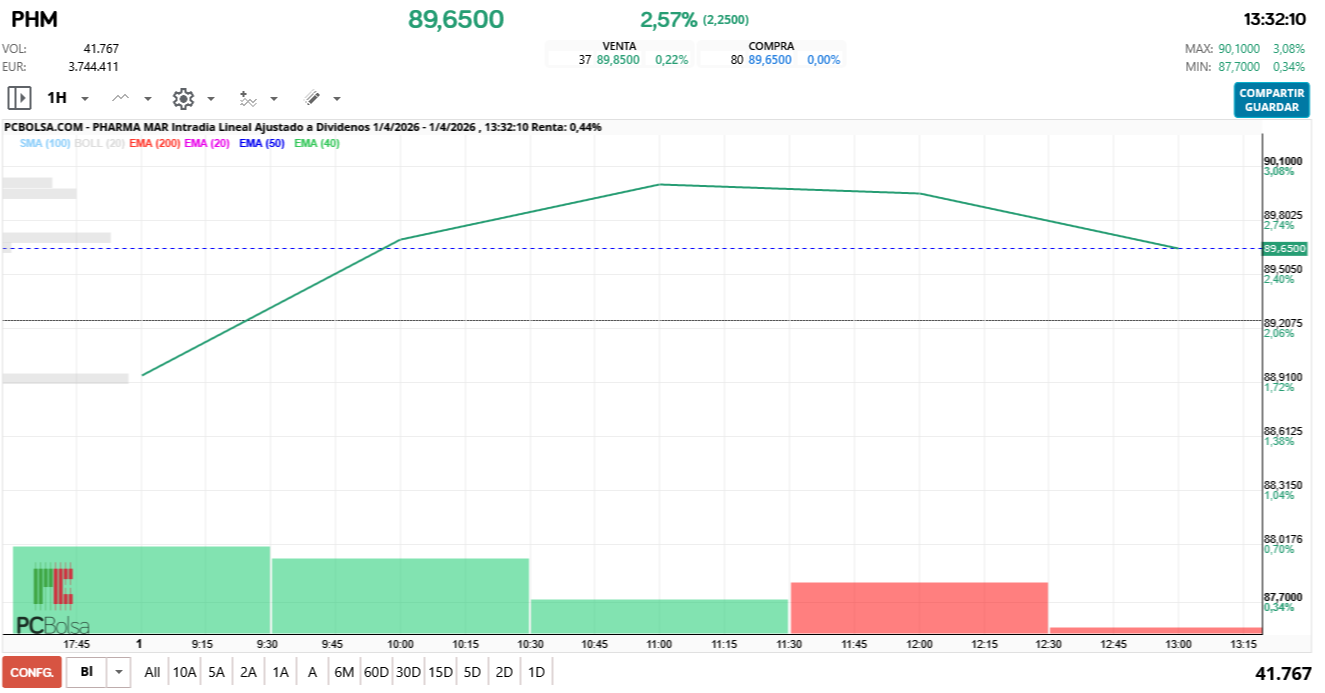1325x693 pixels.
Task: Toggle the side panel icon
Action: point(19,98)
